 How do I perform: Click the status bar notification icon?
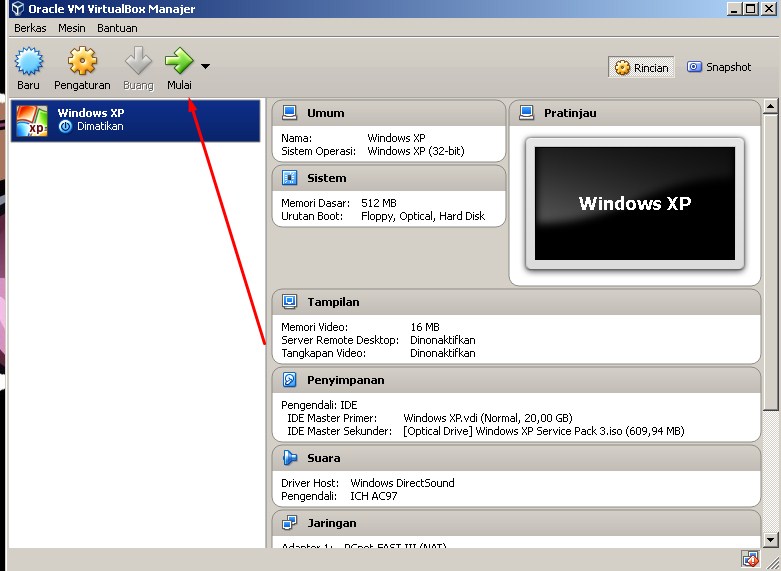pos(750,559)
